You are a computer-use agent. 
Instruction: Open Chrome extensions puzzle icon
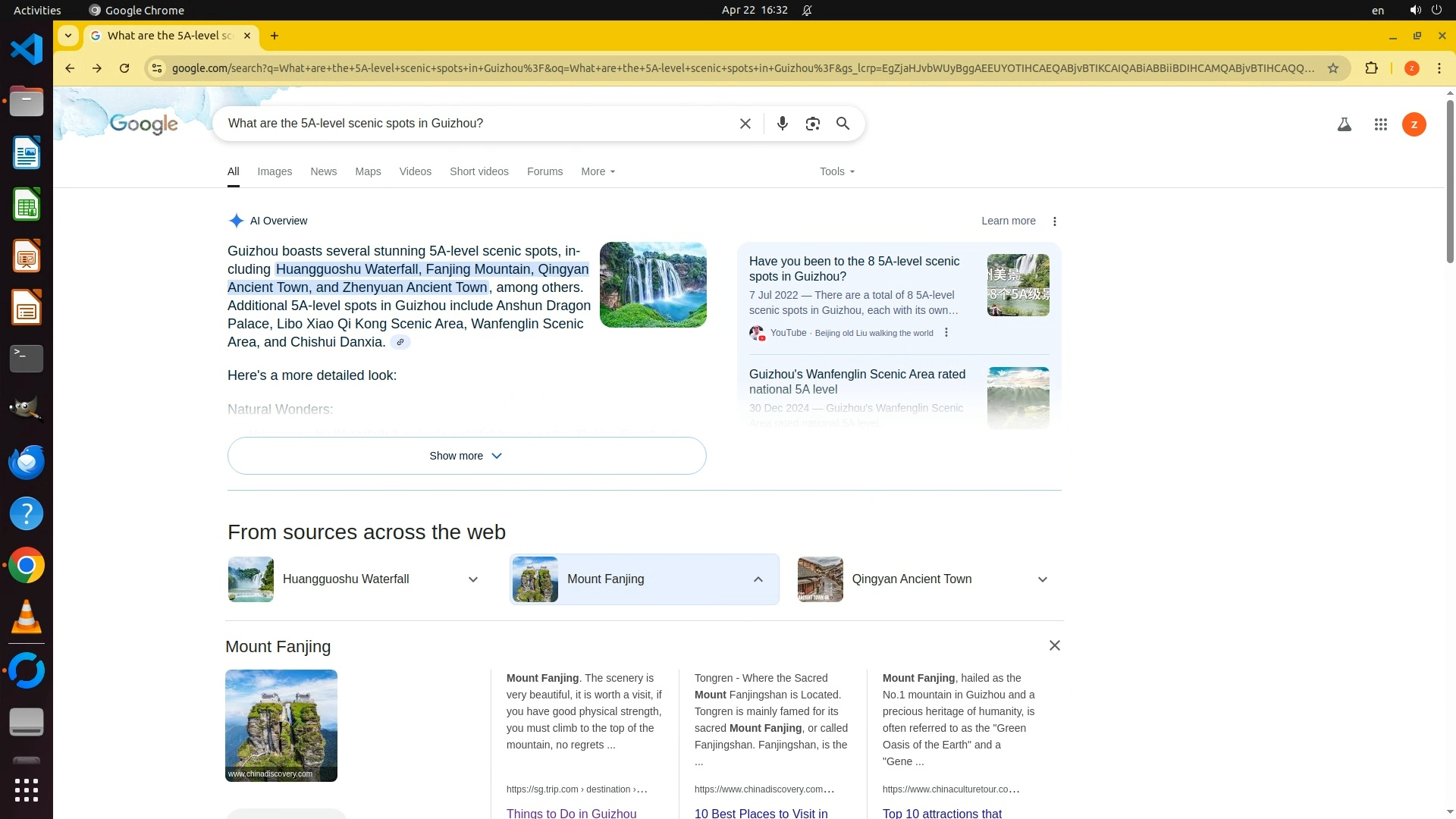pos(1371,68)
